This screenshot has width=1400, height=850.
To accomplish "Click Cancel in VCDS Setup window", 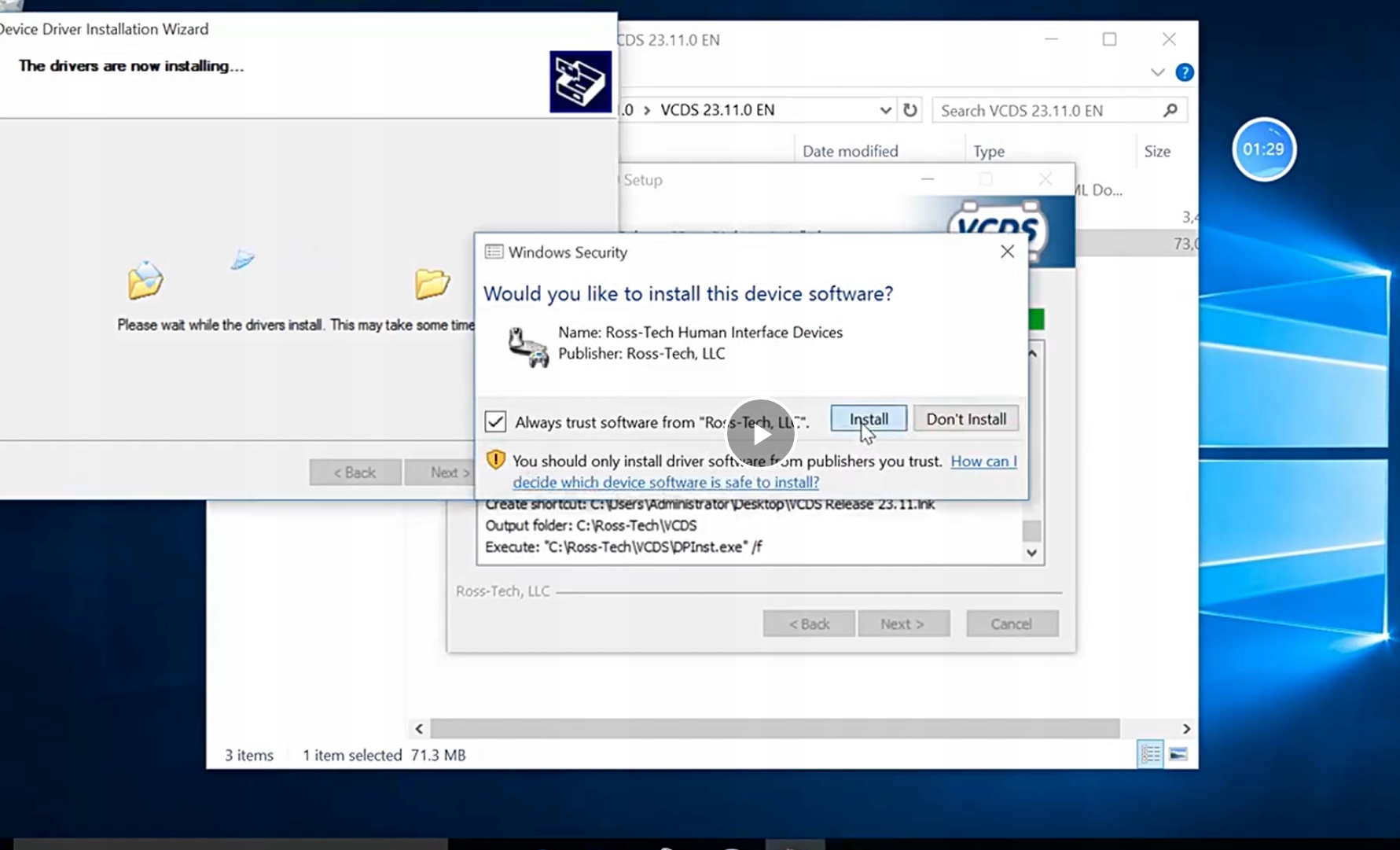I will (1012, 624).
